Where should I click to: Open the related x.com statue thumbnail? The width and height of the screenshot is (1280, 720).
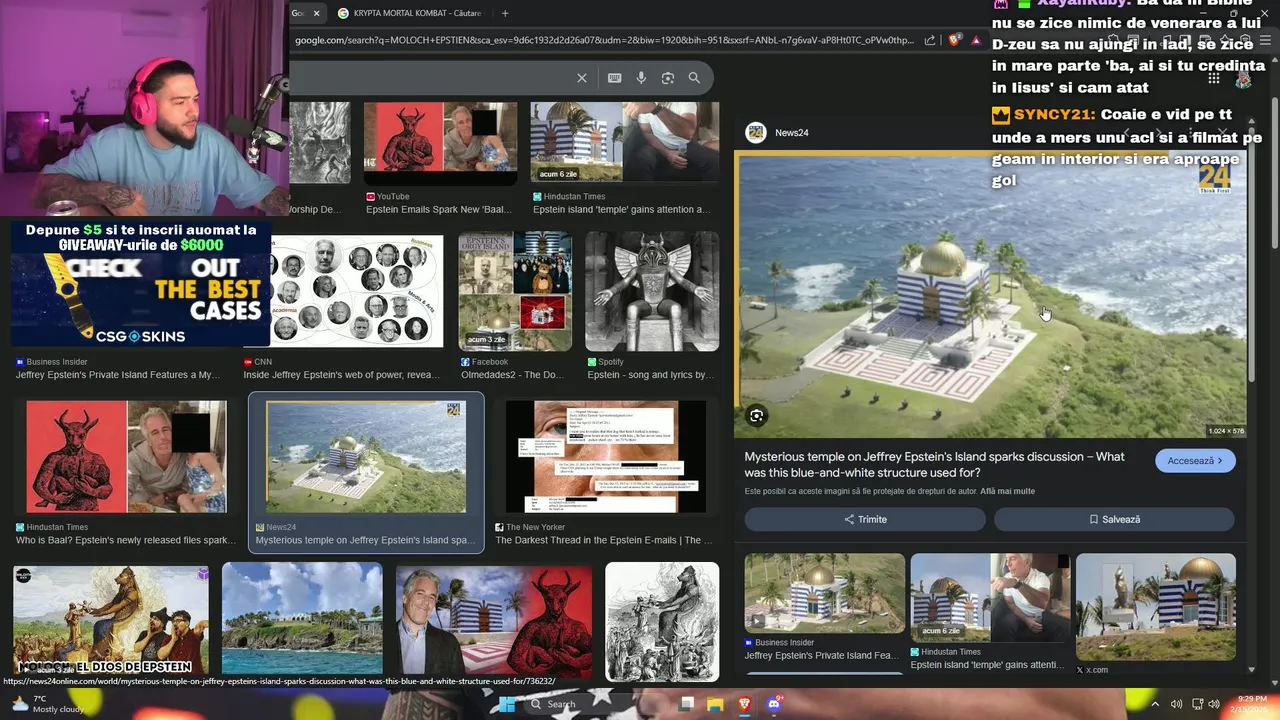[x=1156, y=607]
